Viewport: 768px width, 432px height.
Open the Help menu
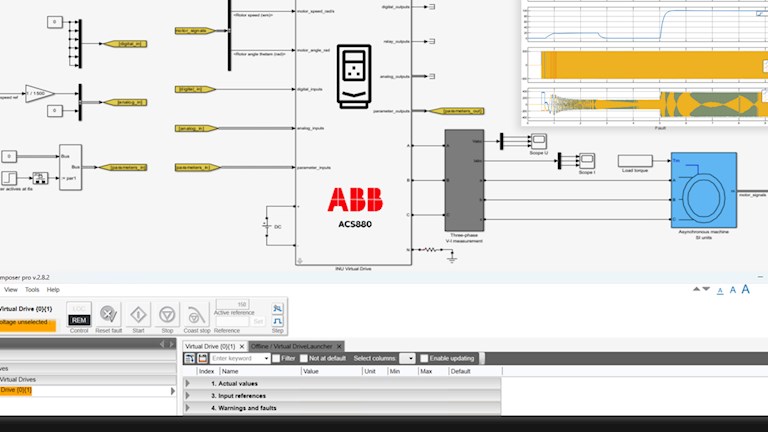[53, 289]
